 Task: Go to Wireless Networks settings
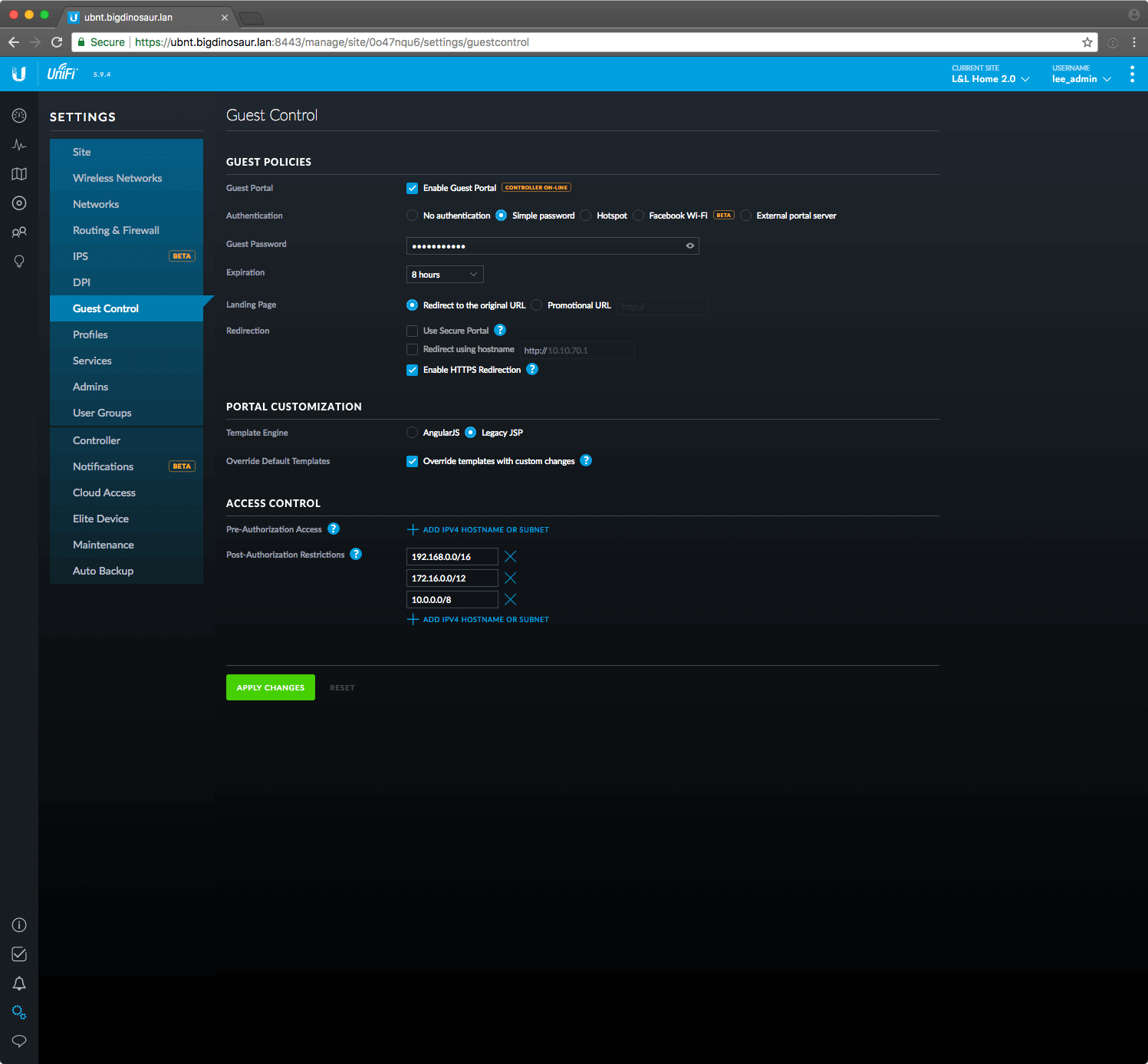[117, 178]
